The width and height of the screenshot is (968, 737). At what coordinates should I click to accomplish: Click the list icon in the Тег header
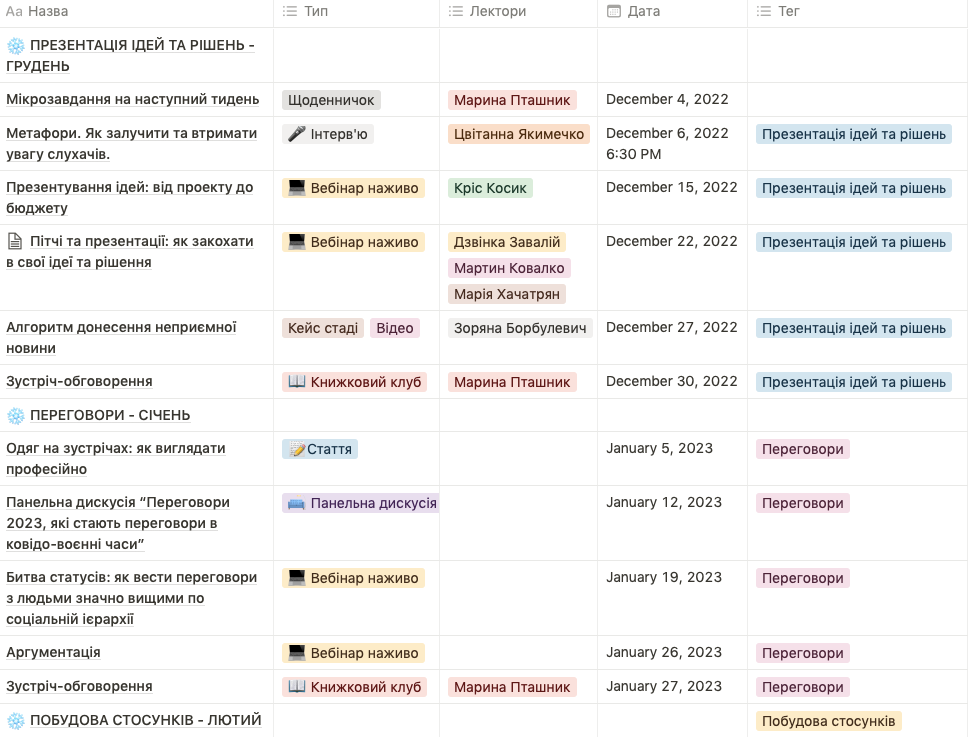[x=764, y=11]
